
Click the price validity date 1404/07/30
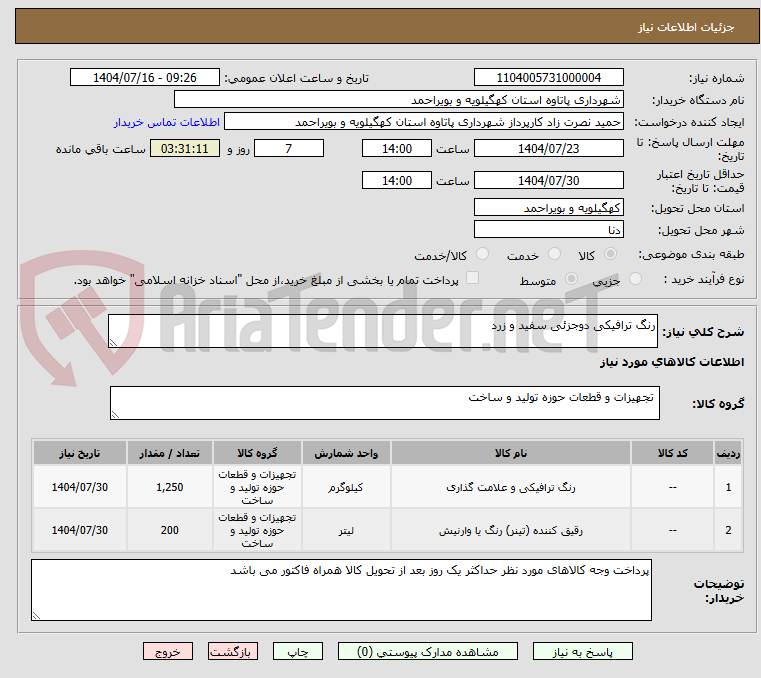pos(548,181)
